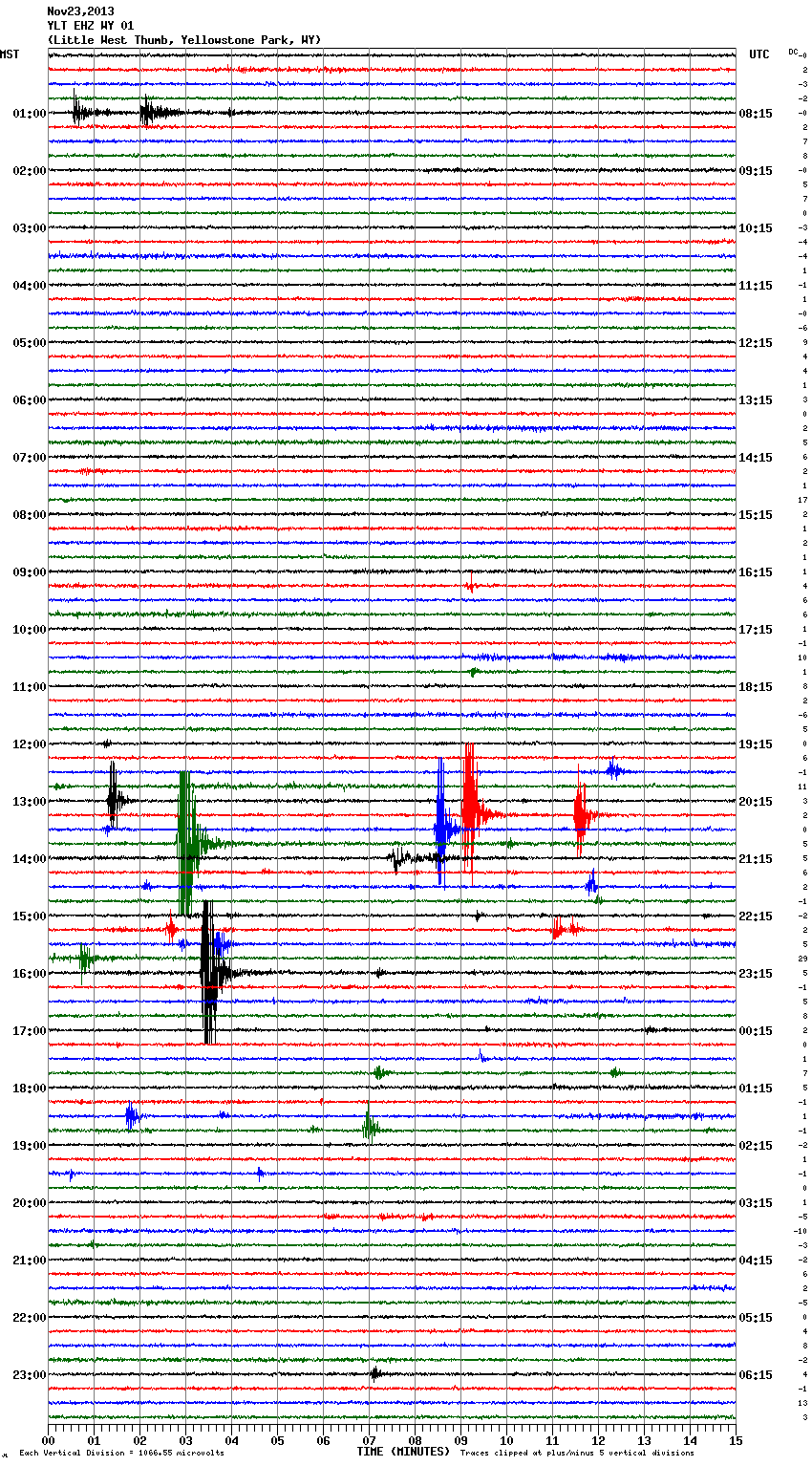This screenshot has width=812, height=1466.
Task: Click the 19:00 MST time label
Action: point(29,1146)
